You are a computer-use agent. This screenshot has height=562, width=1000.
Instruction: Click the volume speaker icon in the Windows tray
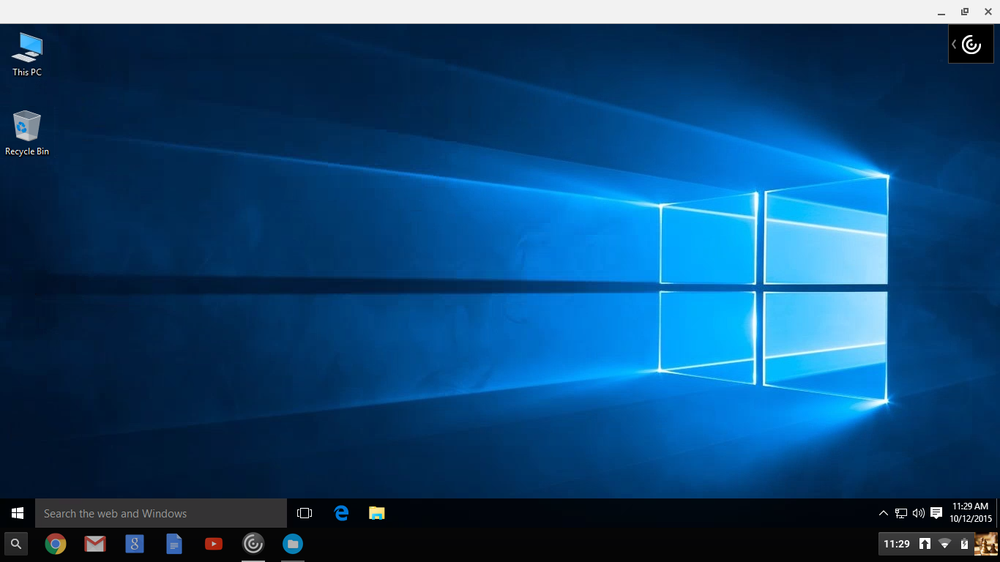[918, 513]
